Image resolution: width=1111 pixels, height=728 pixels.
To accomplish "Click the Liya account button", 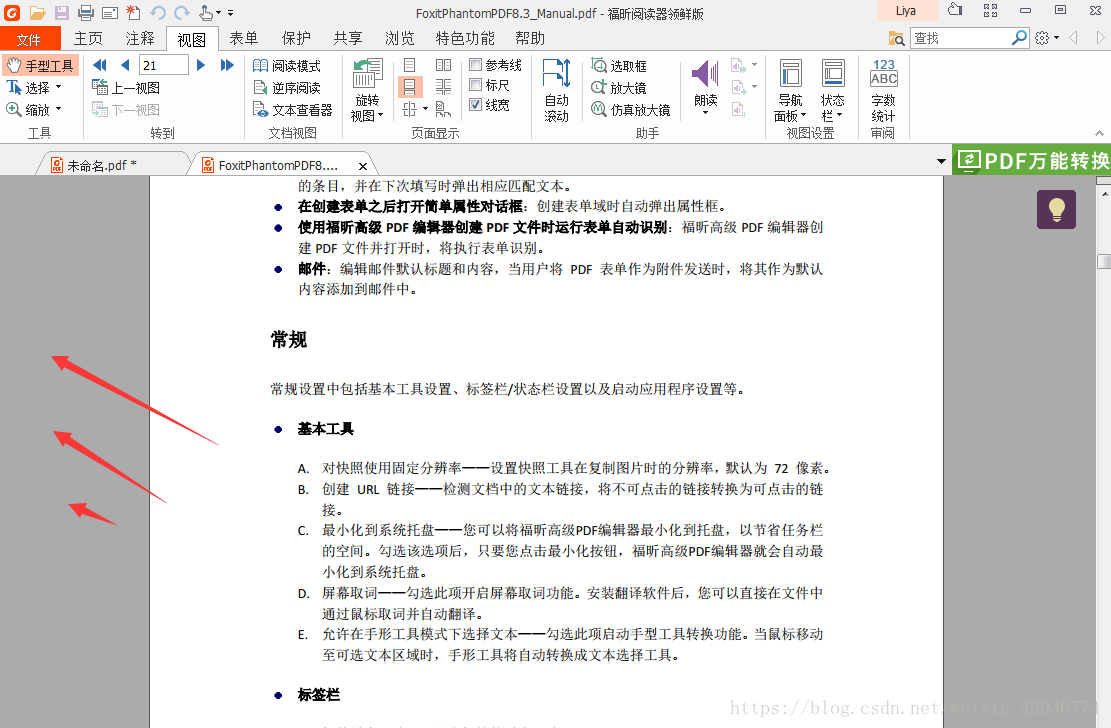I will (x=907, y=11).
